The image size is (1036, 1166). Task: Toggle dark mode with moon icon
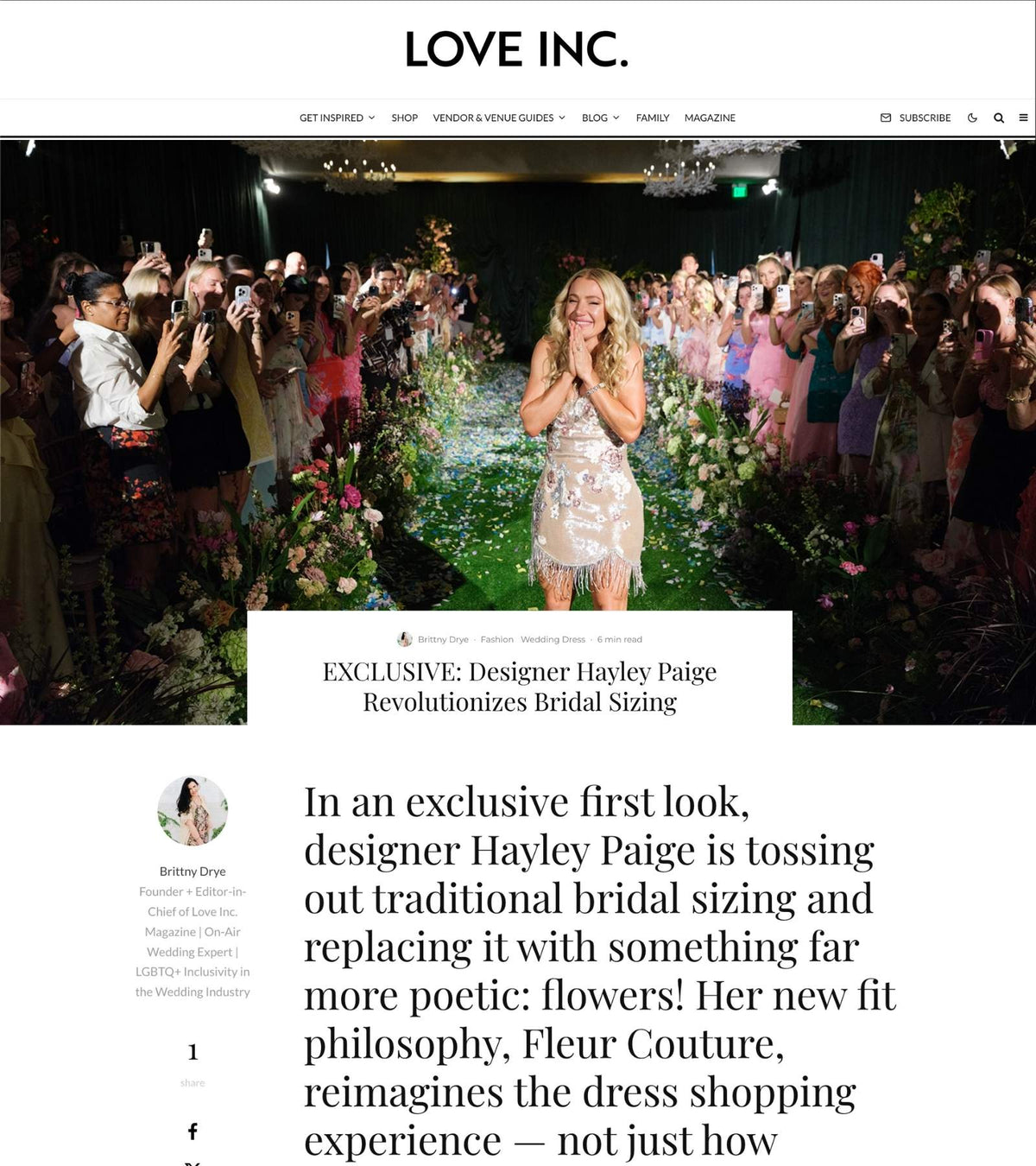pyautogui.click(x=972, y=117)
